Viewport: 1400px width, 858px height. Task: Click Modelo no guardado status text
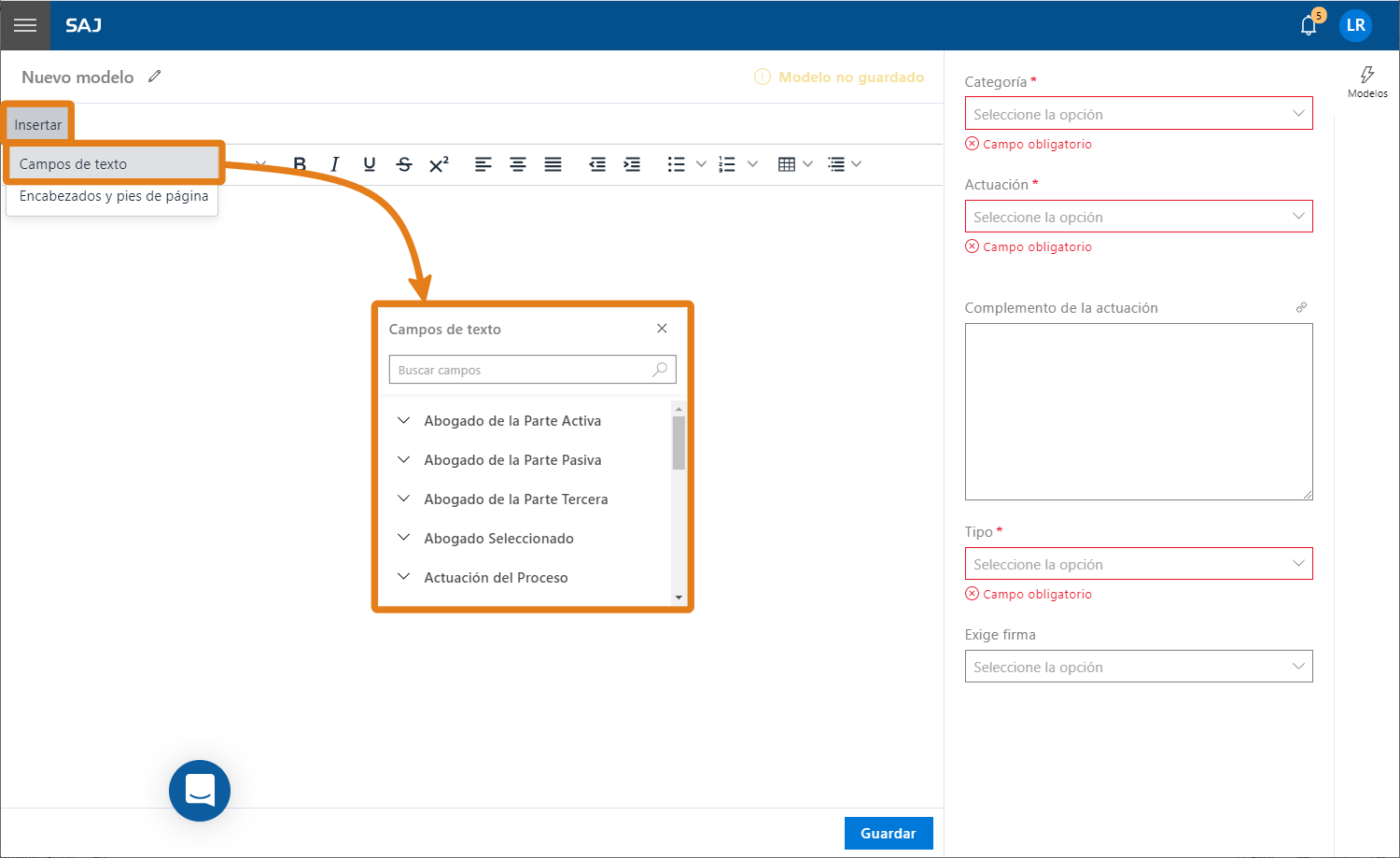click(851, 77)
